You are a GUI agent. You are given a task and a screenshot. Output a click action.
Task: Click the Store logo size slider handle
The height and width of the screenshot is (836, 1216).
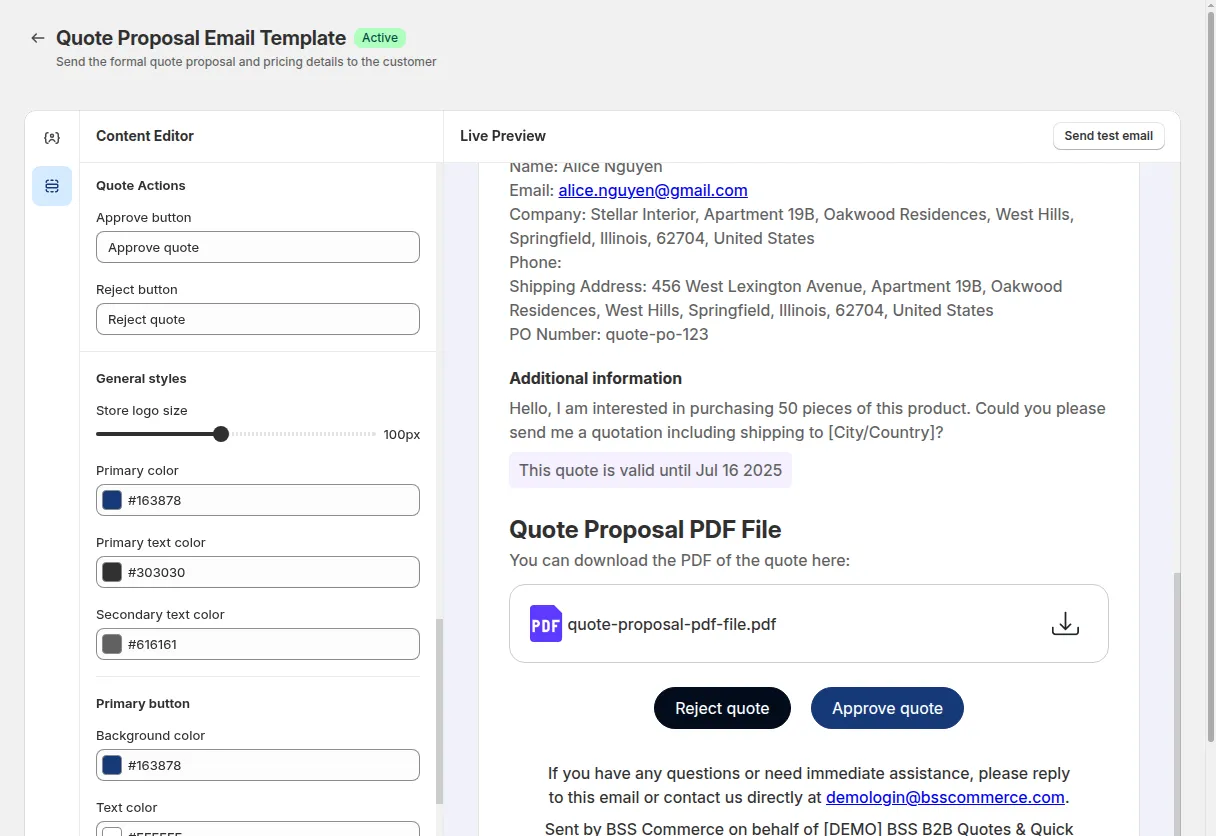(221, 434)
